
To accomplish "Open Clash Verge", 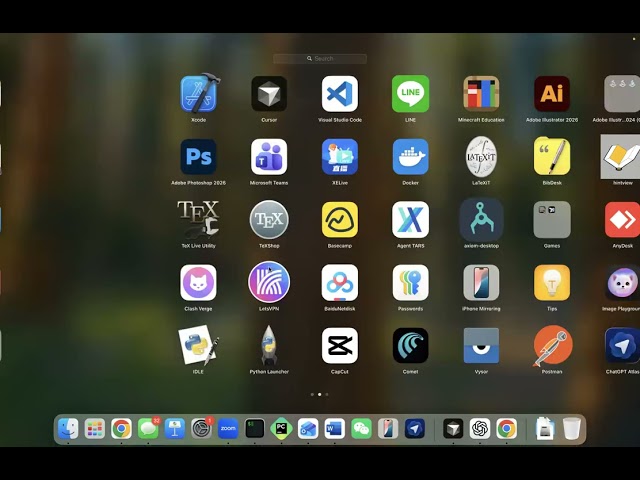I will point(198,282).
